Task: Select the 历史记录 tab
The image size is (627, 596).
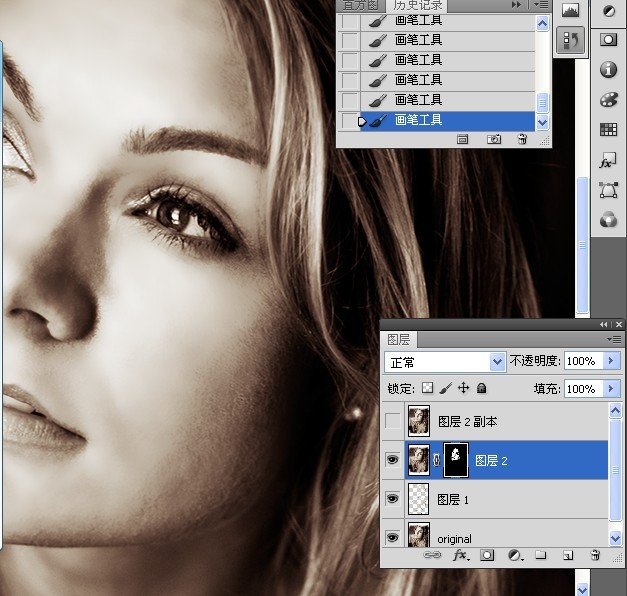Action: [417, 5]
